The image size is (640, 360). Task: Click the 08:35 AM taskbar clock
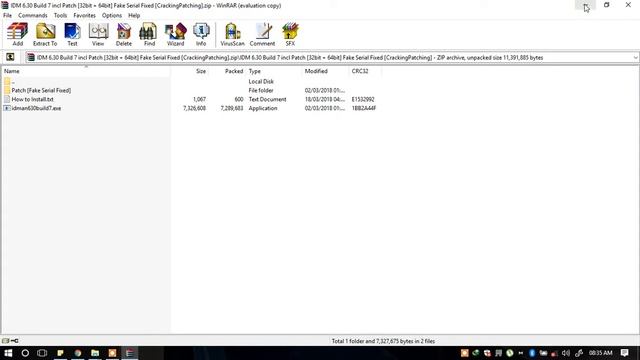point(600,353)
